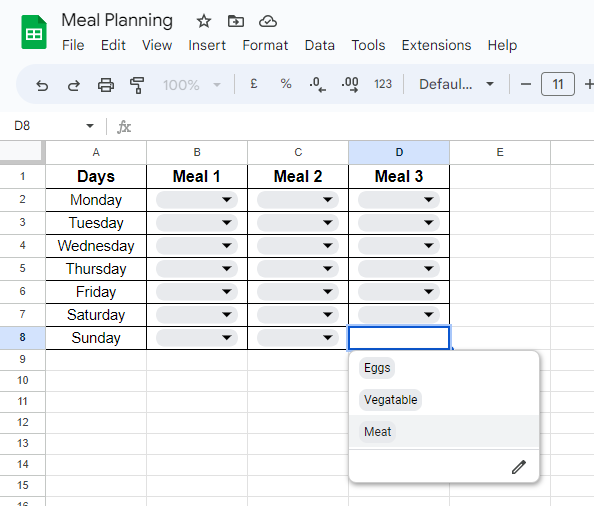Click the Undo arrow in toolbar
Screen dimensions: 594x506
(x=42, y=85)
